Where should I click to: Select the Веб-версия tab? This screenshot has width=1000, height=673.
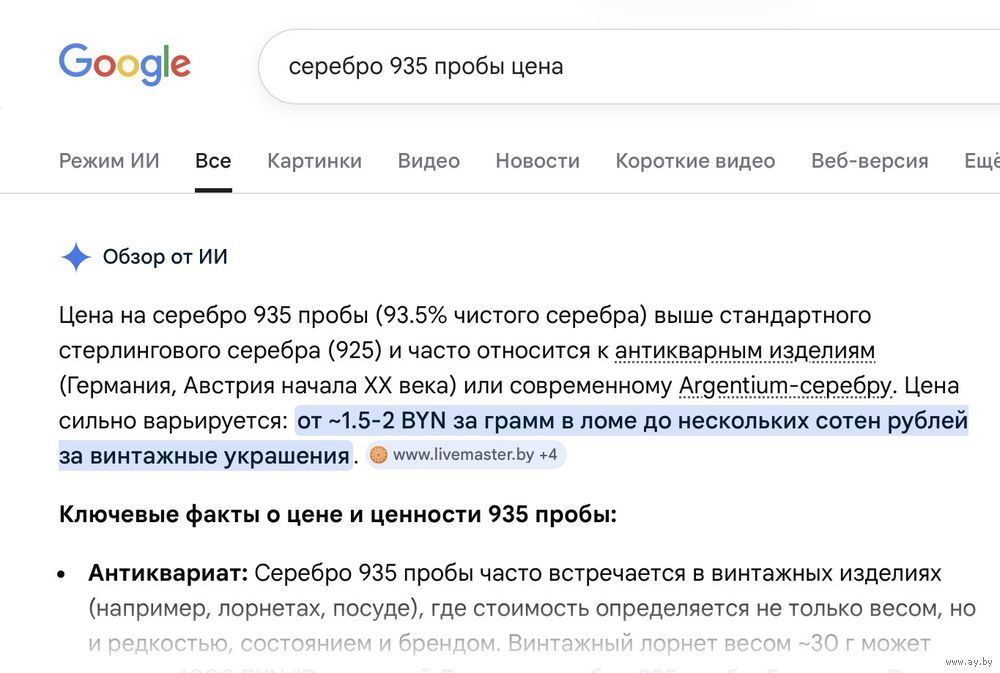[x=869, y=161]
